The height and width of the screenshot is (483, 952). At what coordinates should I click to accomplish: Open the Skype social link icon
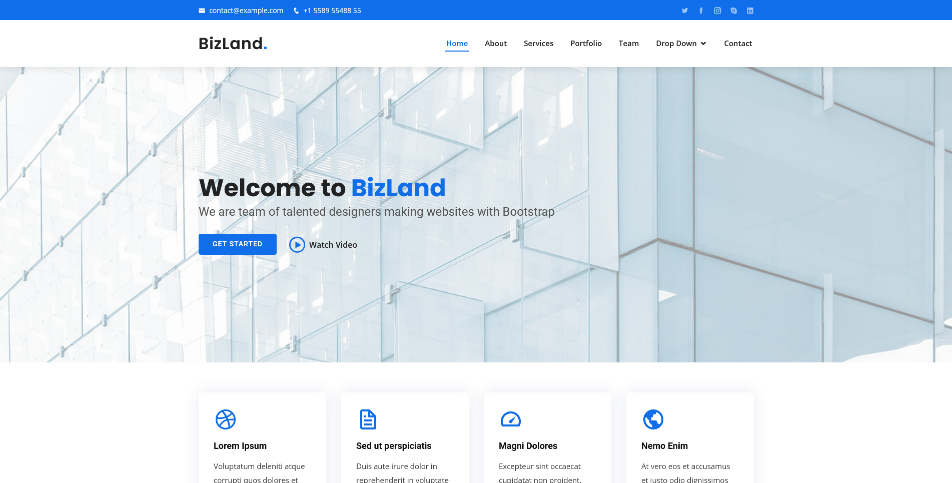pyautogui.click(x=734, y=10)
